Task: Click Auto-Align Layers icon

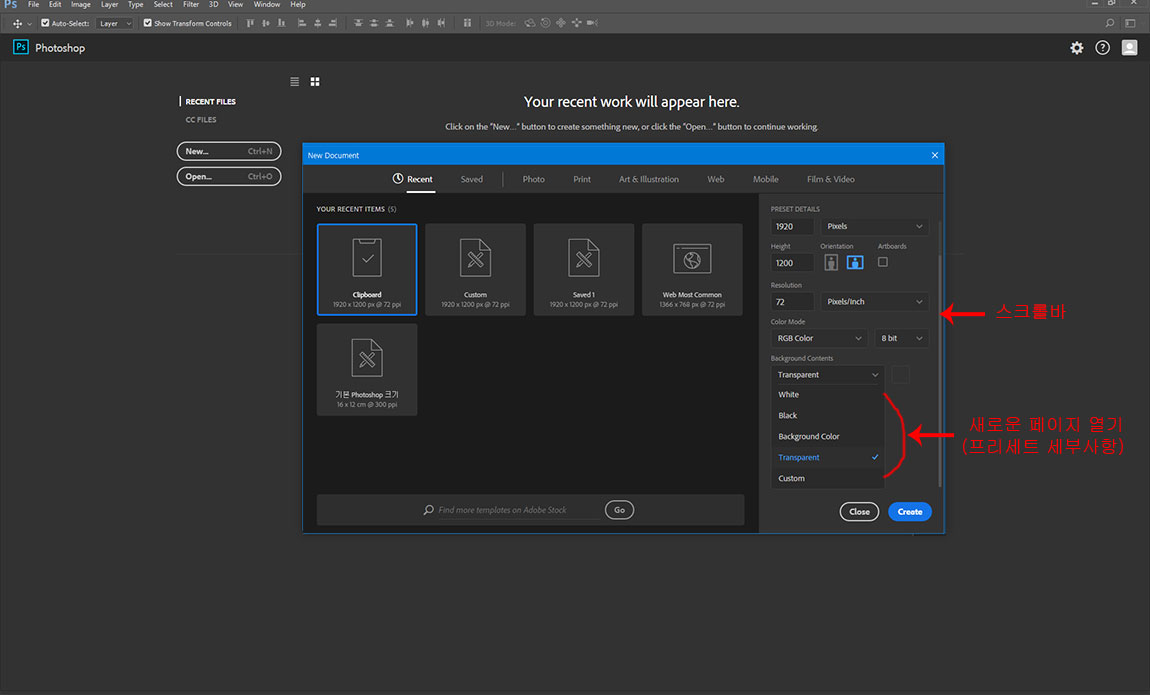Action: coord(467,23)
